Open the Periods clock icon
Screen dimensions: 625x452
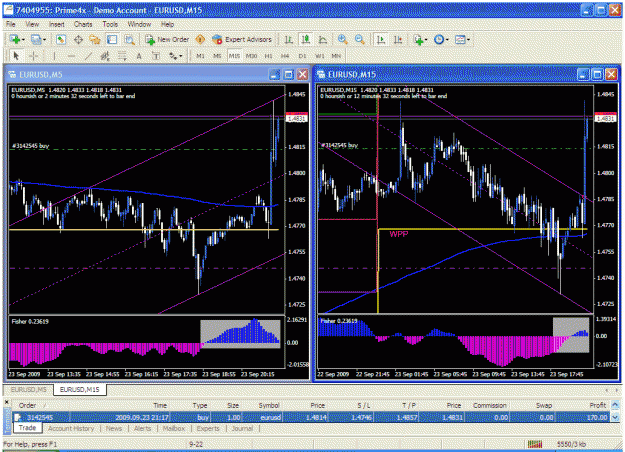coord(439,39)
